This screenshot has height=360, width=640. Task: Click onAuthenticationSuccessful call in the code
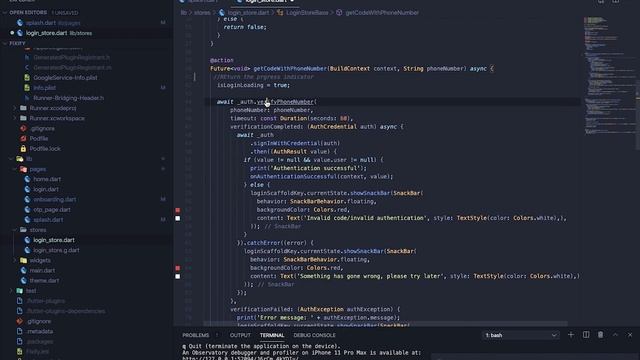click(293, 176)
